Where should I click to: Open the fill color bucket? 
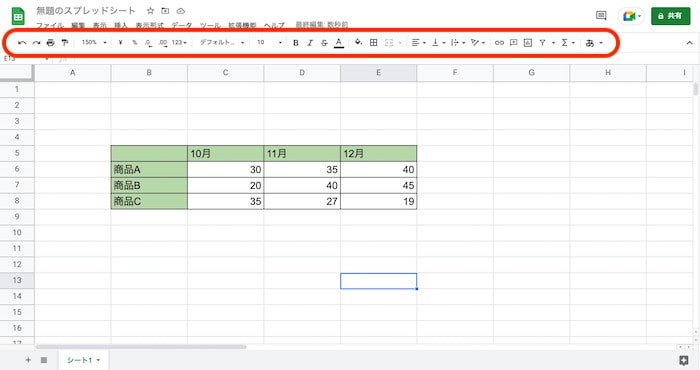[x=358, y=42]
